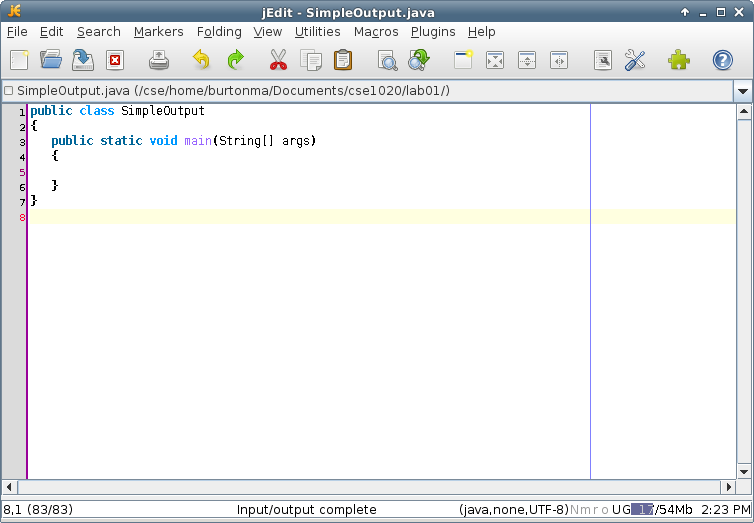754x523 pixels.
Task: Open a file with the folder icon
Action: click(x=51, y=60)
